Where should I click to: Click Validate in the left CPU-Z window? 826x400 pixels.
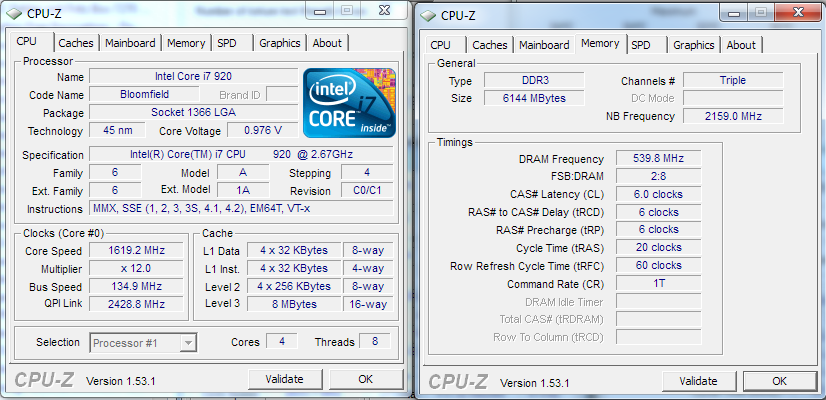click(284, 379)
